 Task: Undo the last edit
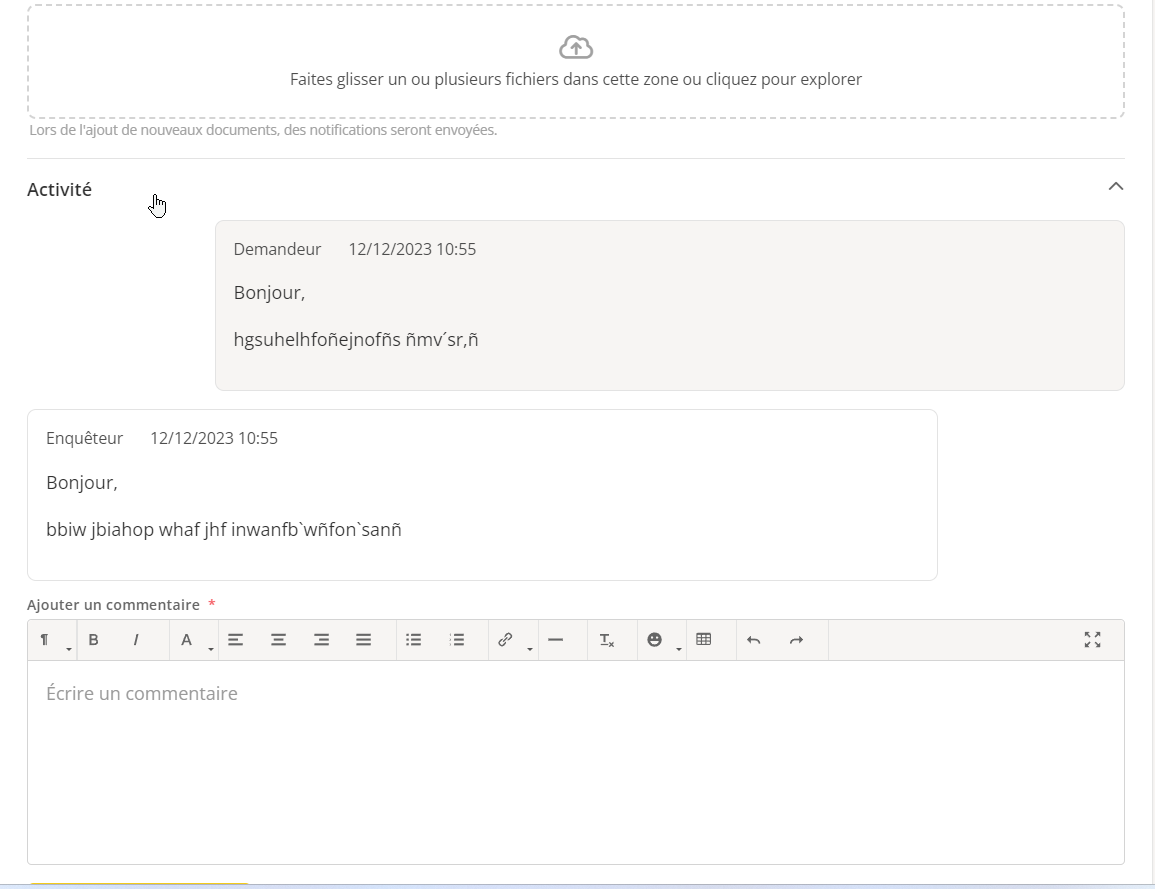(x=754, y=639)
